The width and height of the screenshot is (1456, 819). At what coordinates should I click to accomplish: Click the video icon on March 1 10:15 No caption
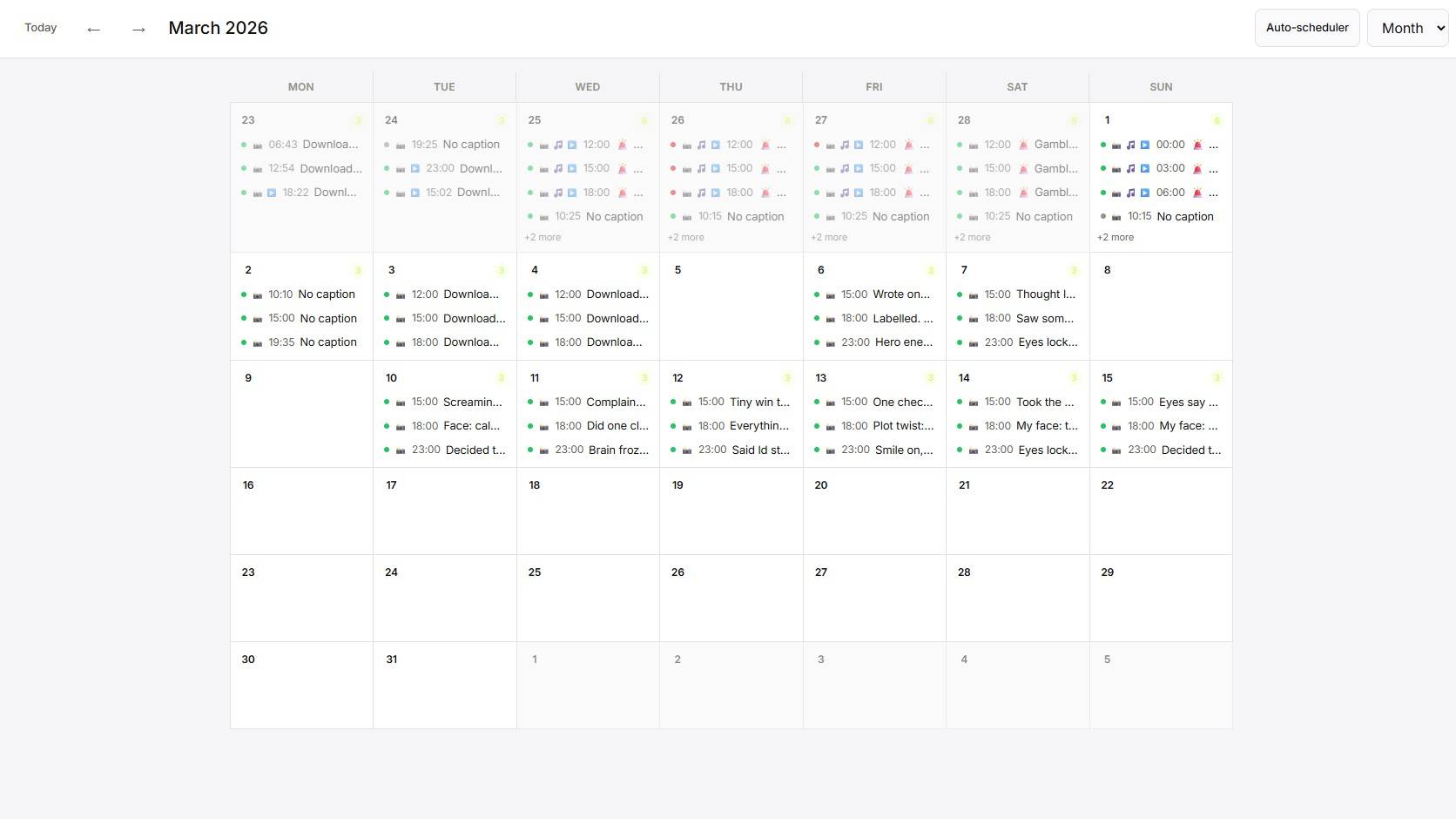[1116, 217]
